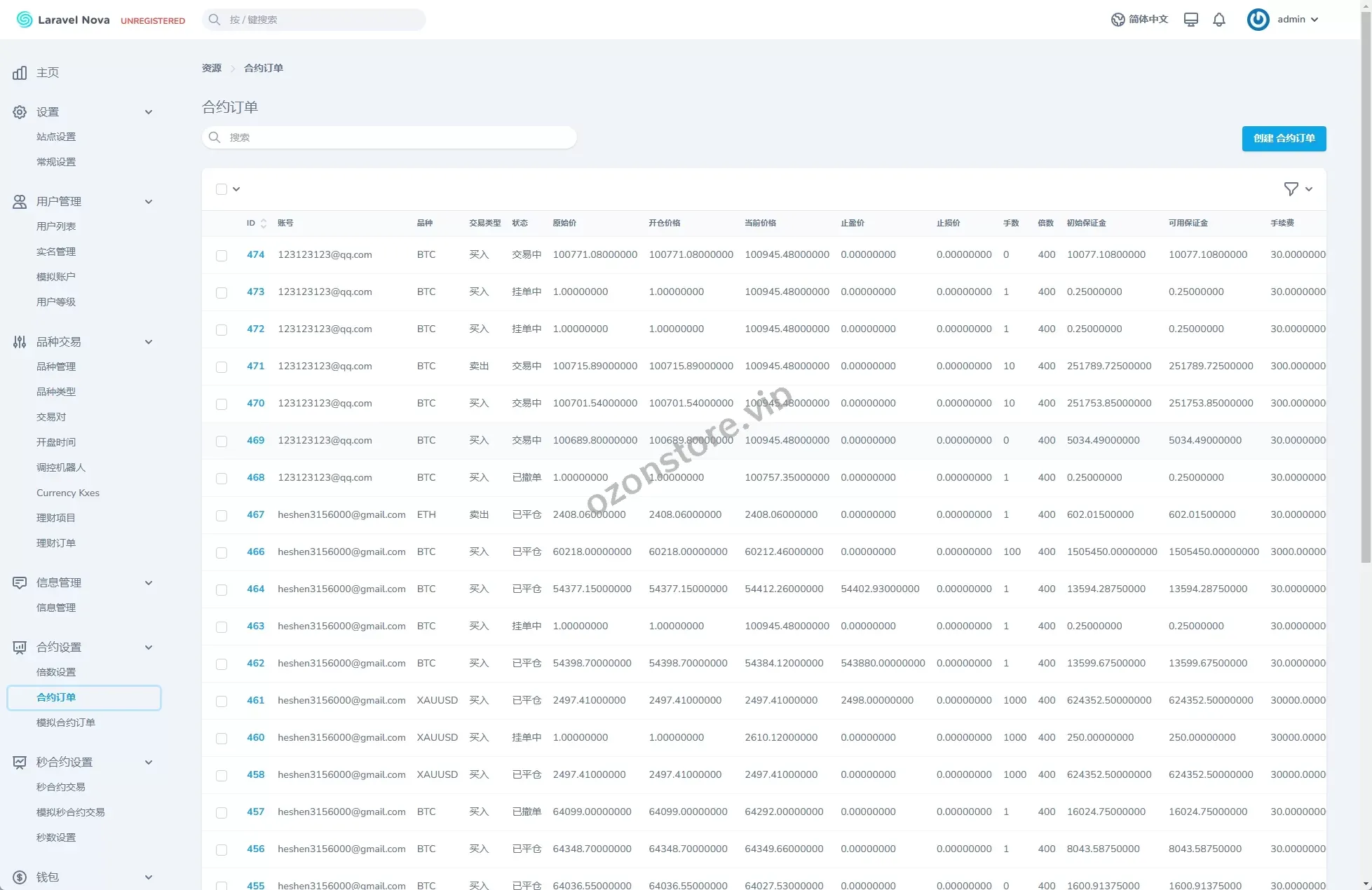Open the filter funnel icon

click(x=1291, y=189)
